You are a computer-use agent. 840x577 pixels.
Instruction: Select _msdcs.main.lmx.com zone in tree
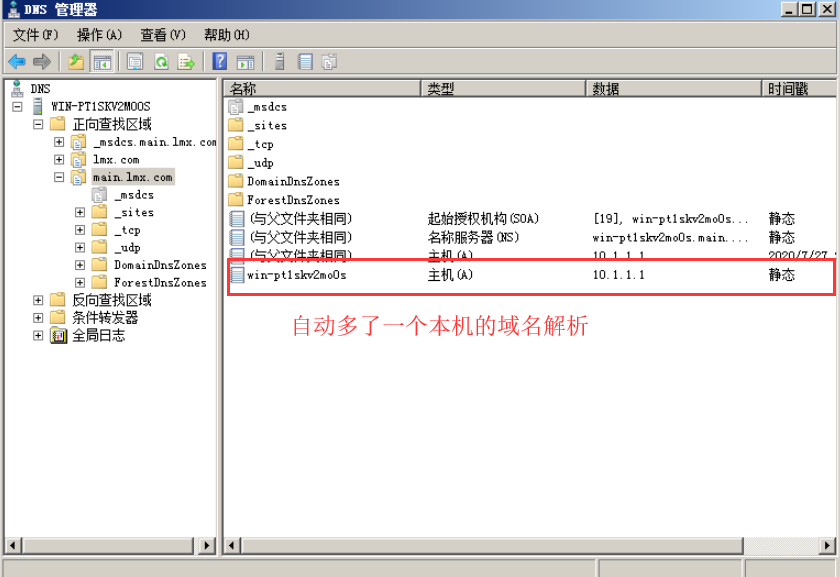click(x=155, y=141)
